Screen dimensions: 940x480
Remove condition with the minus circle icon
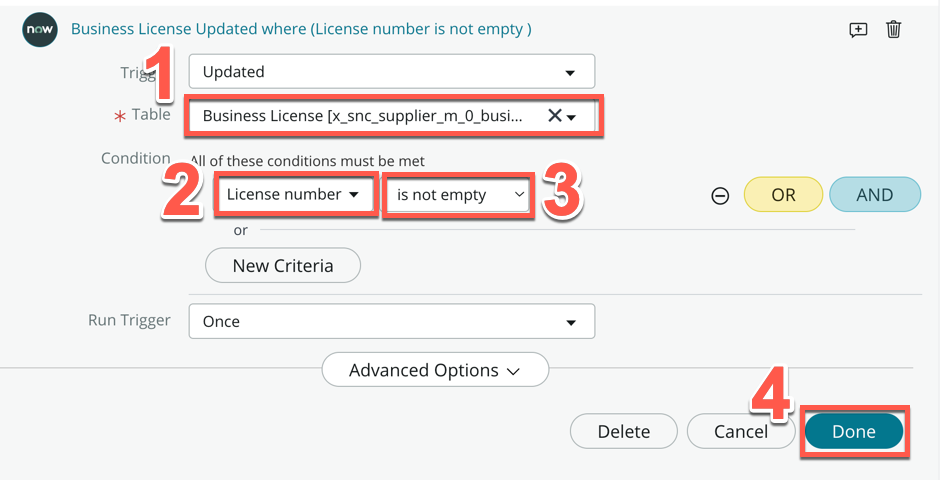click(x=720, y=196)
